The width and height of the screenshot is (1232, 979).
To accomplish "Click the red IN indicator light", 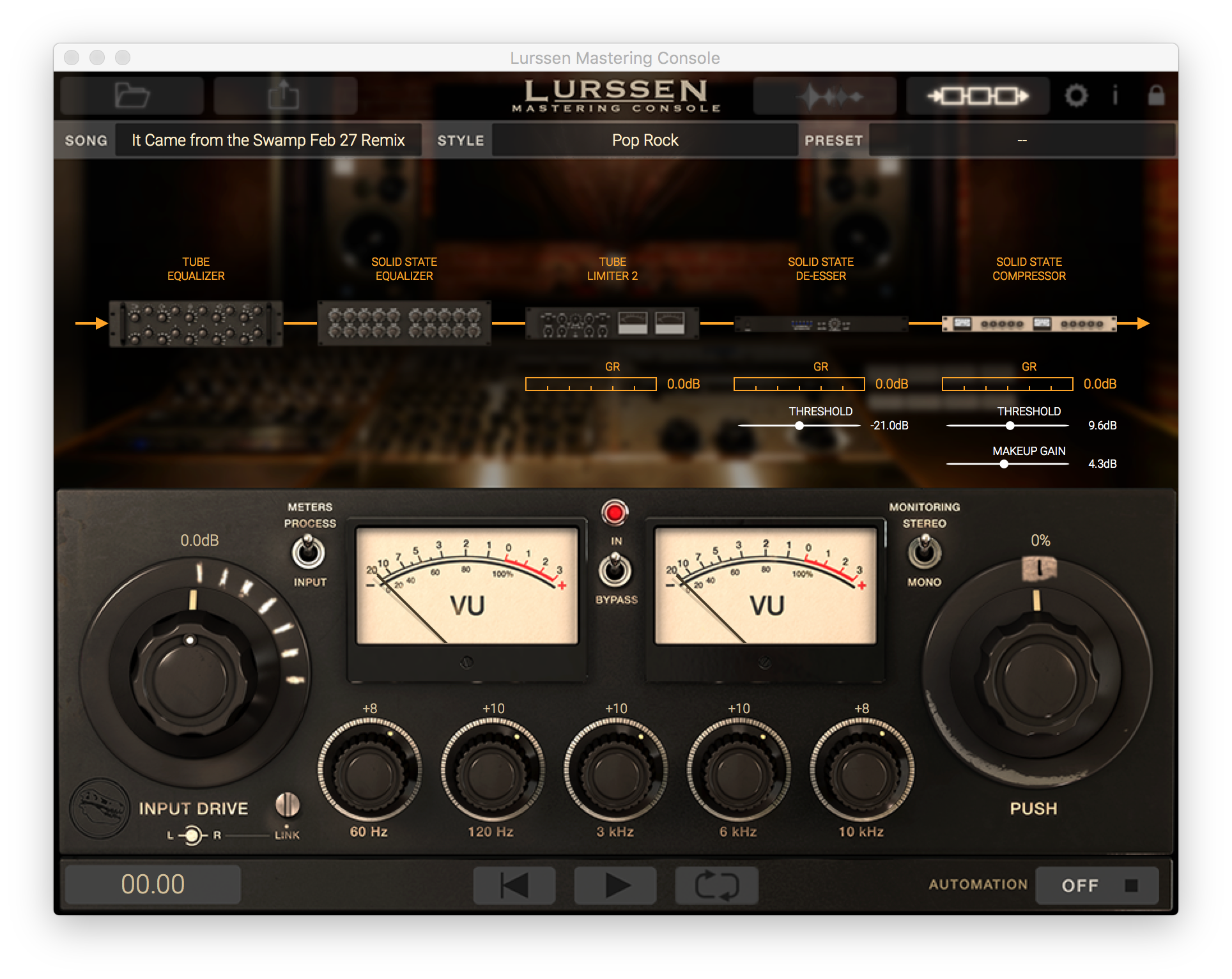I will 615,513.
